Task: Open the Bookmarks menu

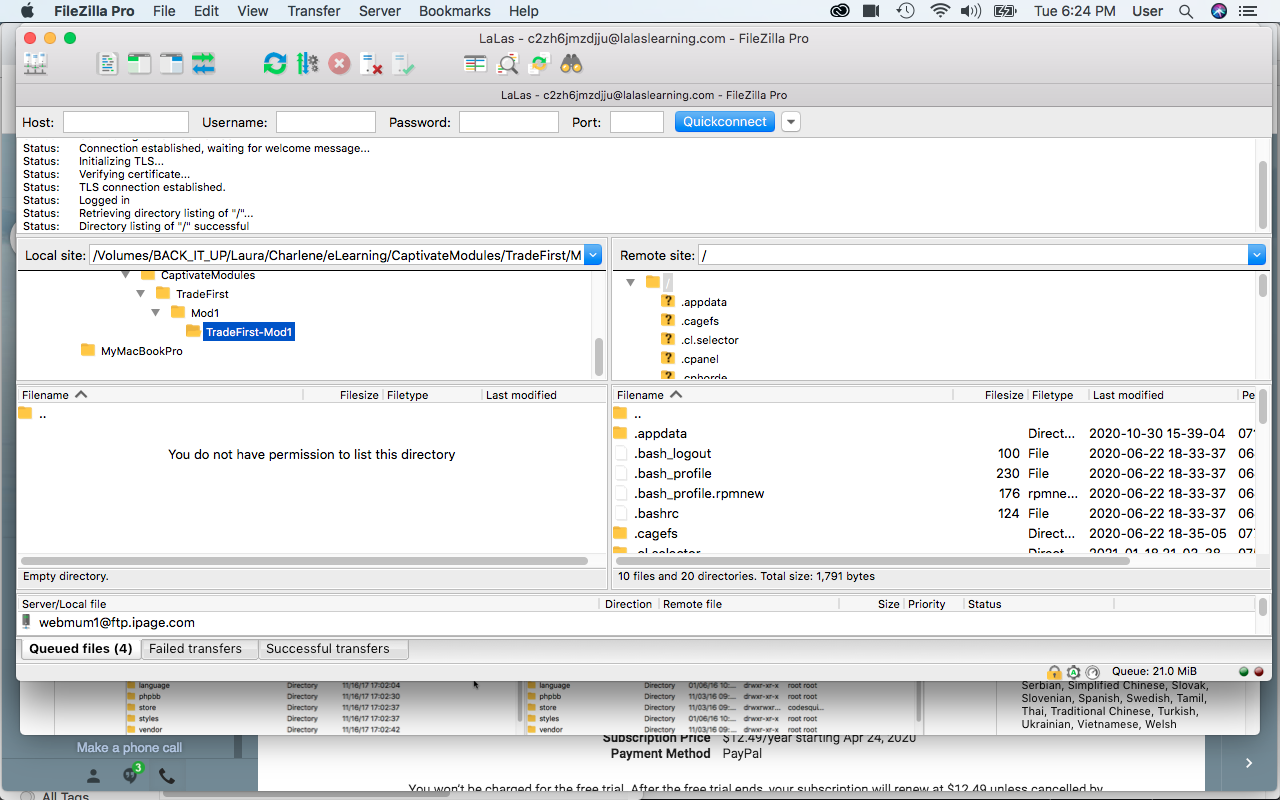Action: [455, 11]
